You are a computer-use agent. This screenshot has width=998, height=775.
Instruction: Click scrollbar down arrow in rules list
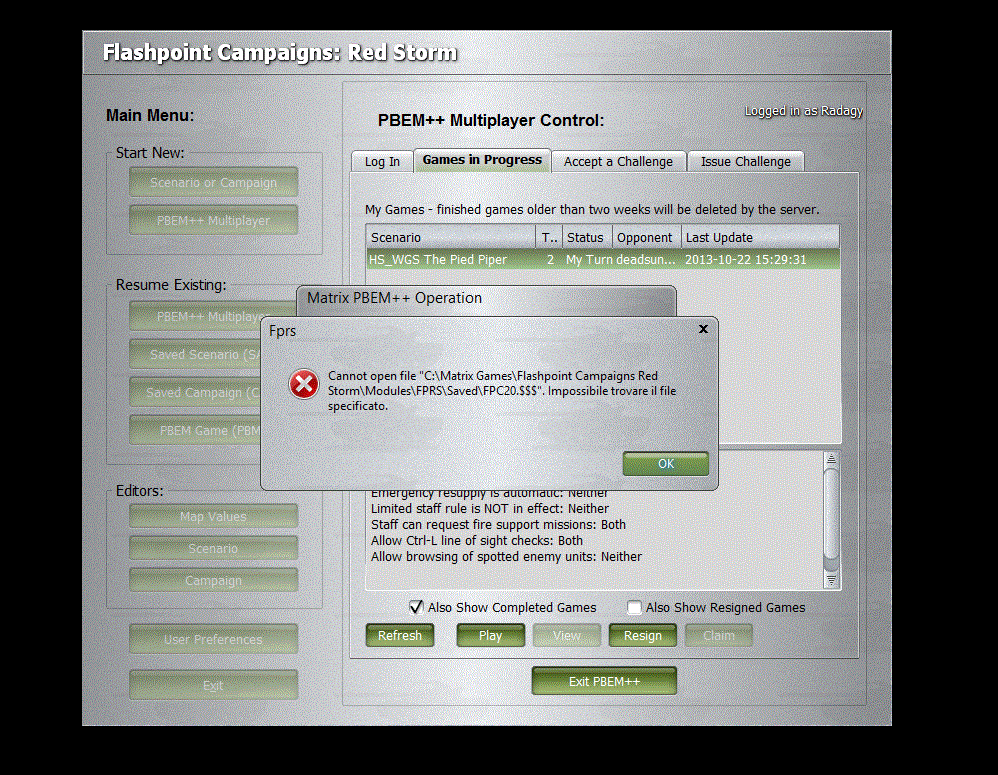831,580
